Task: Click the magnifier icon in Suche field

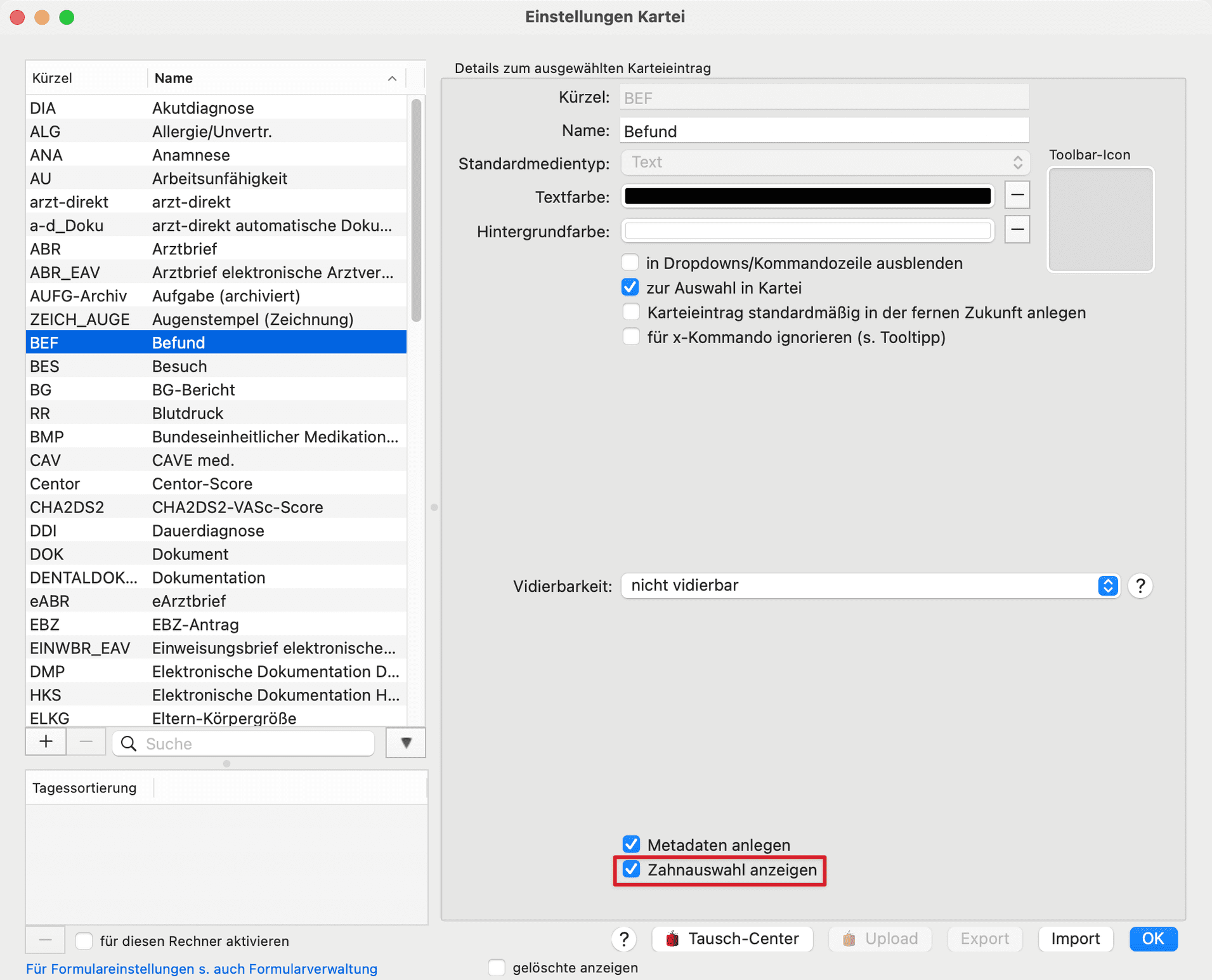Action: point(129,743)
